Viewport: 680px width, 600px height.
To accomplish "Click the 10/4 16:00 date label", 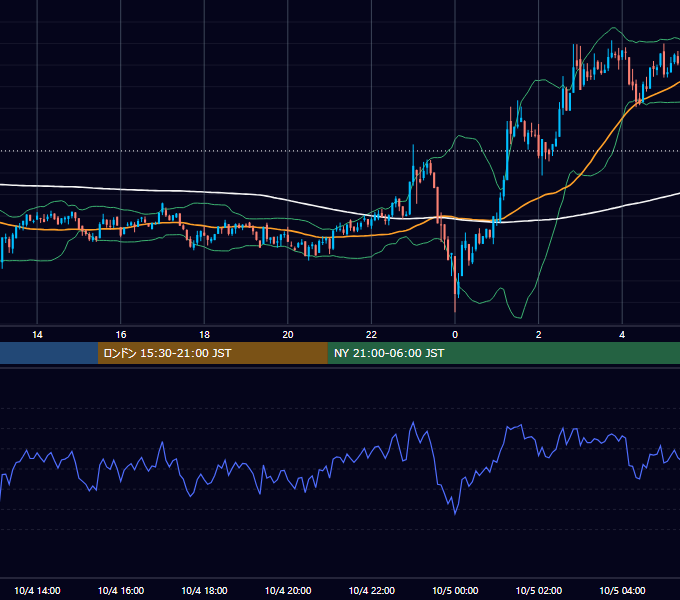I will tap(121, 590).
